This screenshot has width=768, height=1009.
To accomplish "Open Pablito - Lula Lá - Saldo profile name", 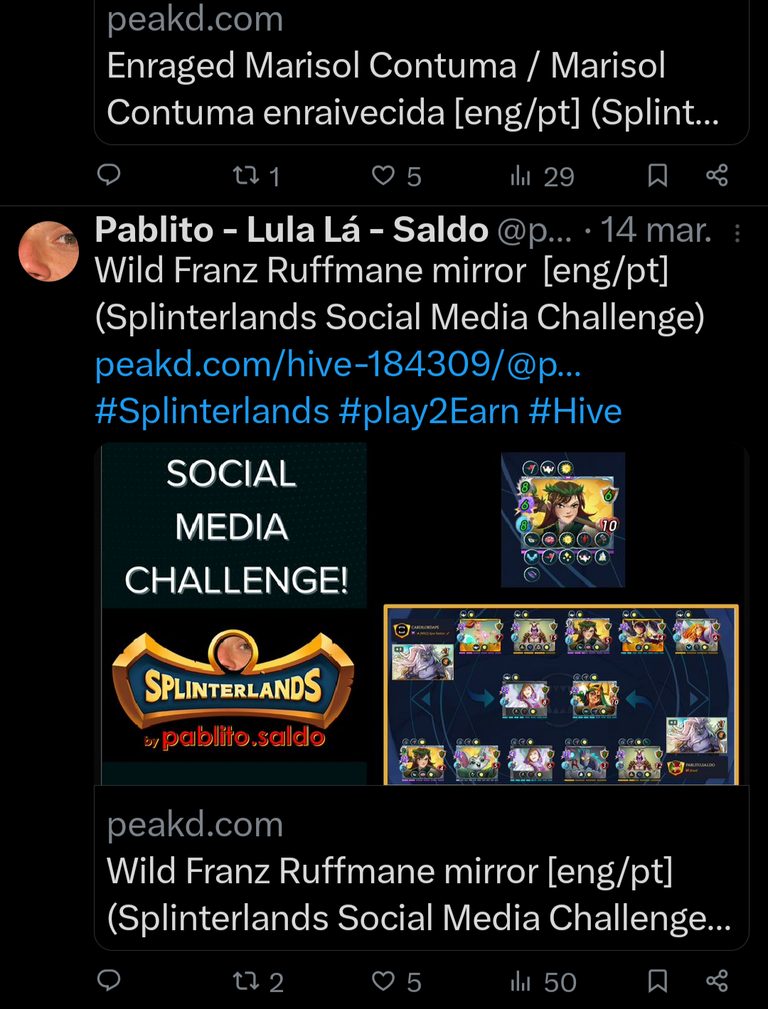I will point(292,230).
